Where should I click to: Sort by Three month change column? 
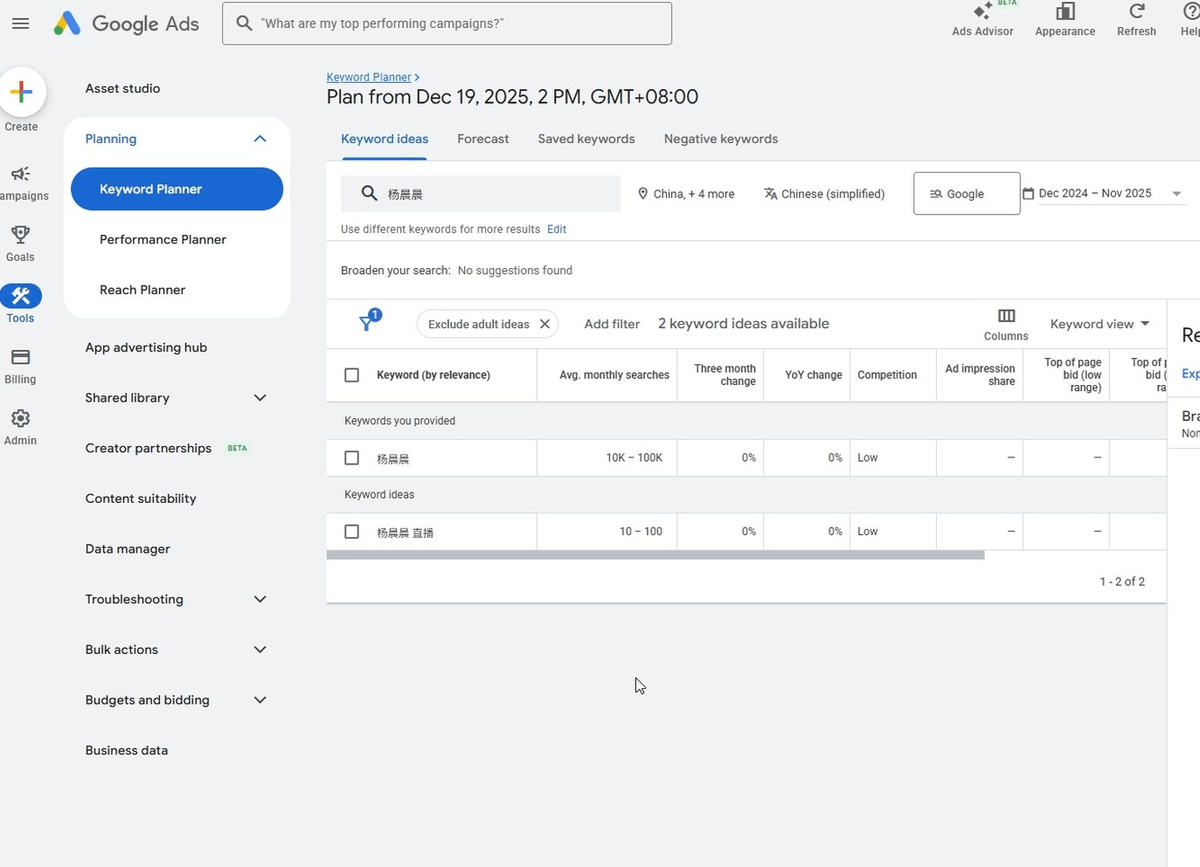(x=725, y=375)
